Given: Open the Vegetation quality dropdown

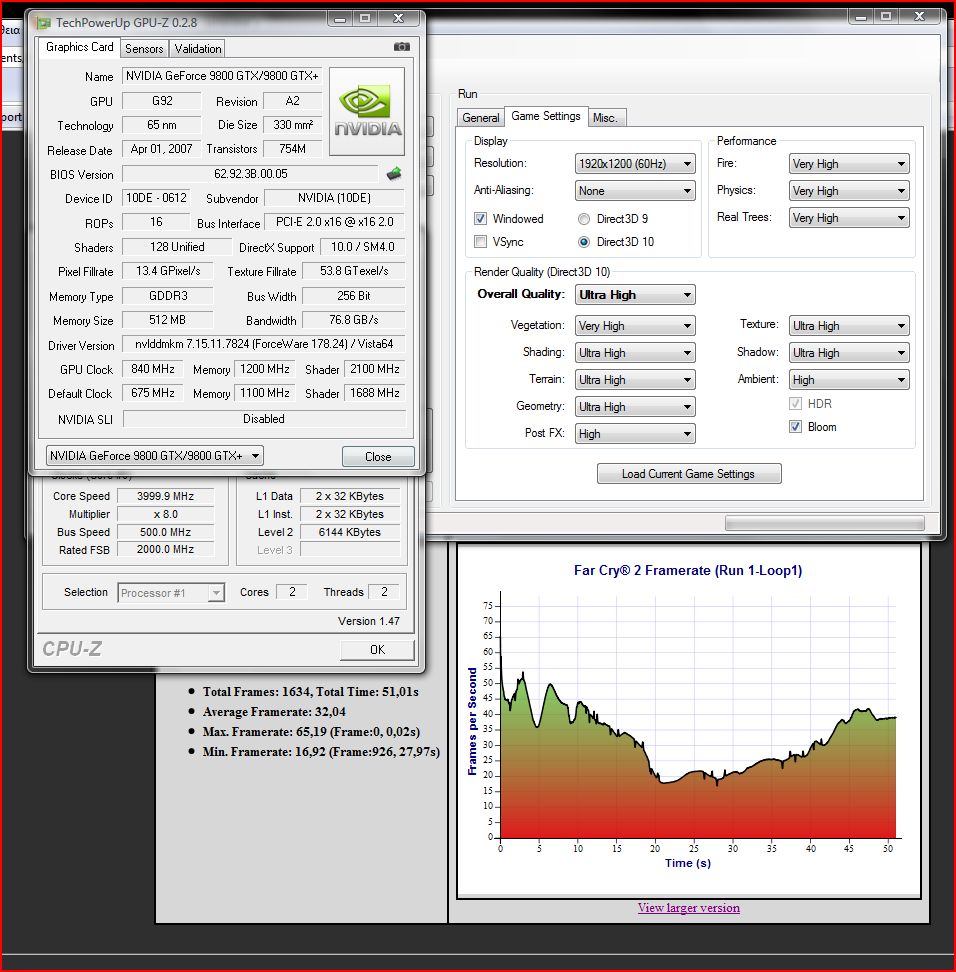Looking at the screenshot, I should point(635,325).
